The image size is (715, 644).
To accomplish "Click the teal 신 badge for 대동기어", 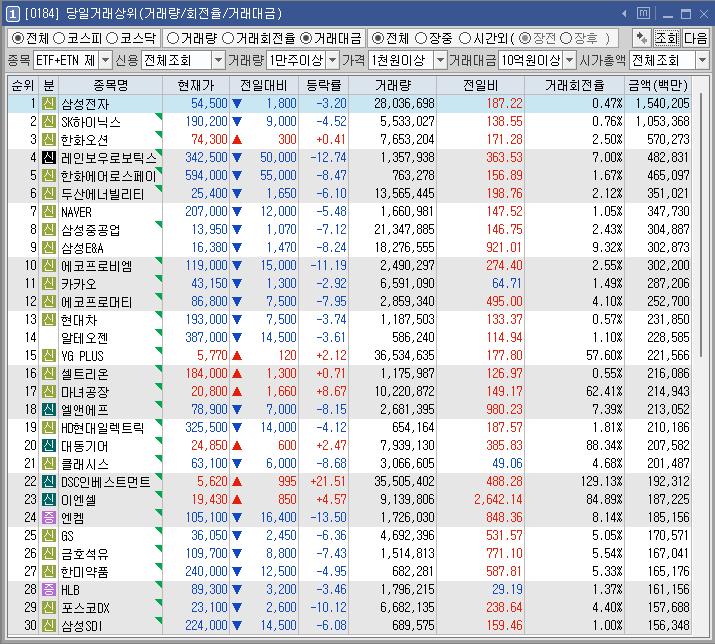I will click(x=49, y=445).
